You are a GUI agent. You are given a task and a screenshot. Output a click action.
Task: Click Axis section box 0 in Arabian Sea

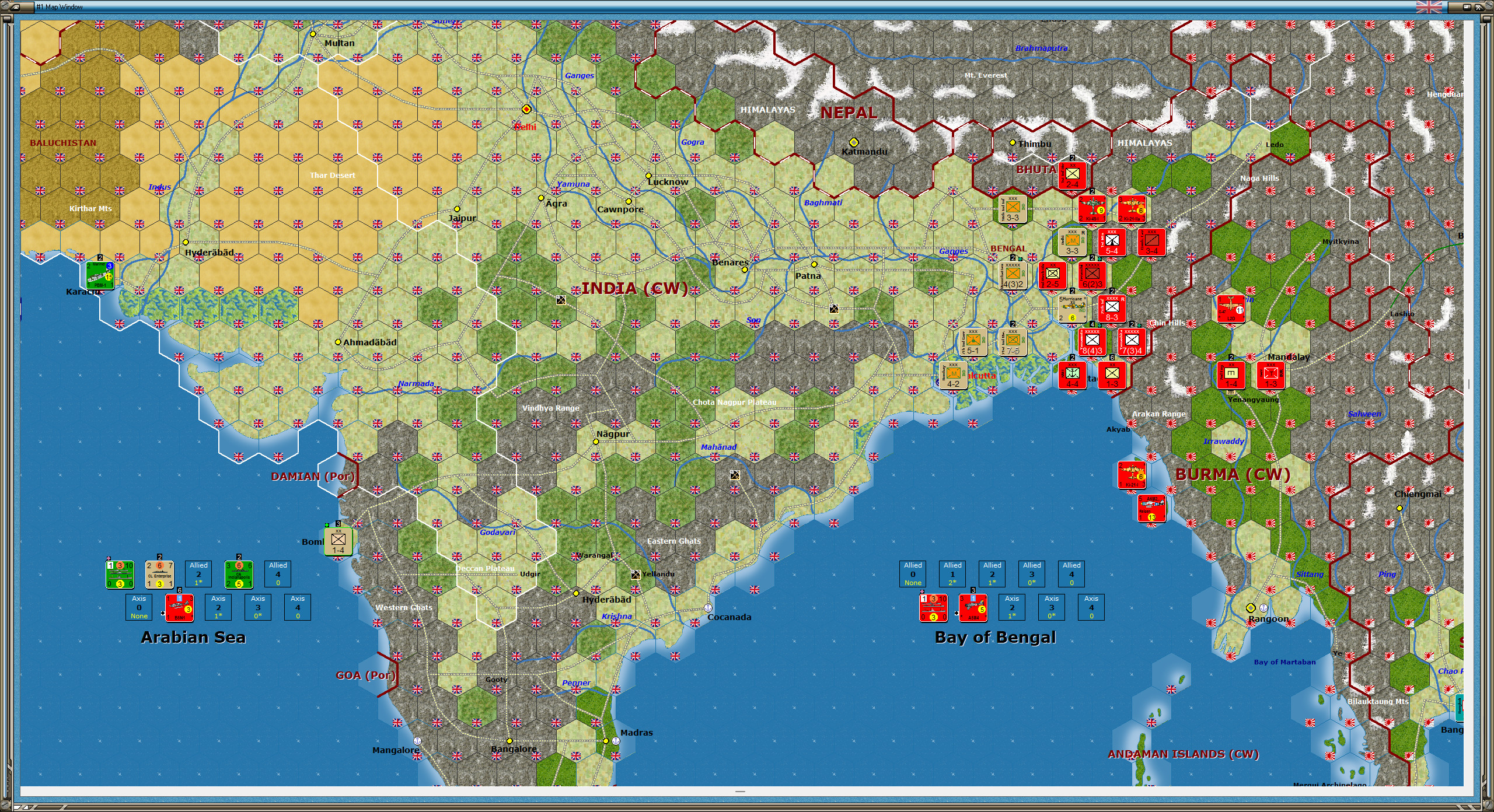[x=139, y=607]
